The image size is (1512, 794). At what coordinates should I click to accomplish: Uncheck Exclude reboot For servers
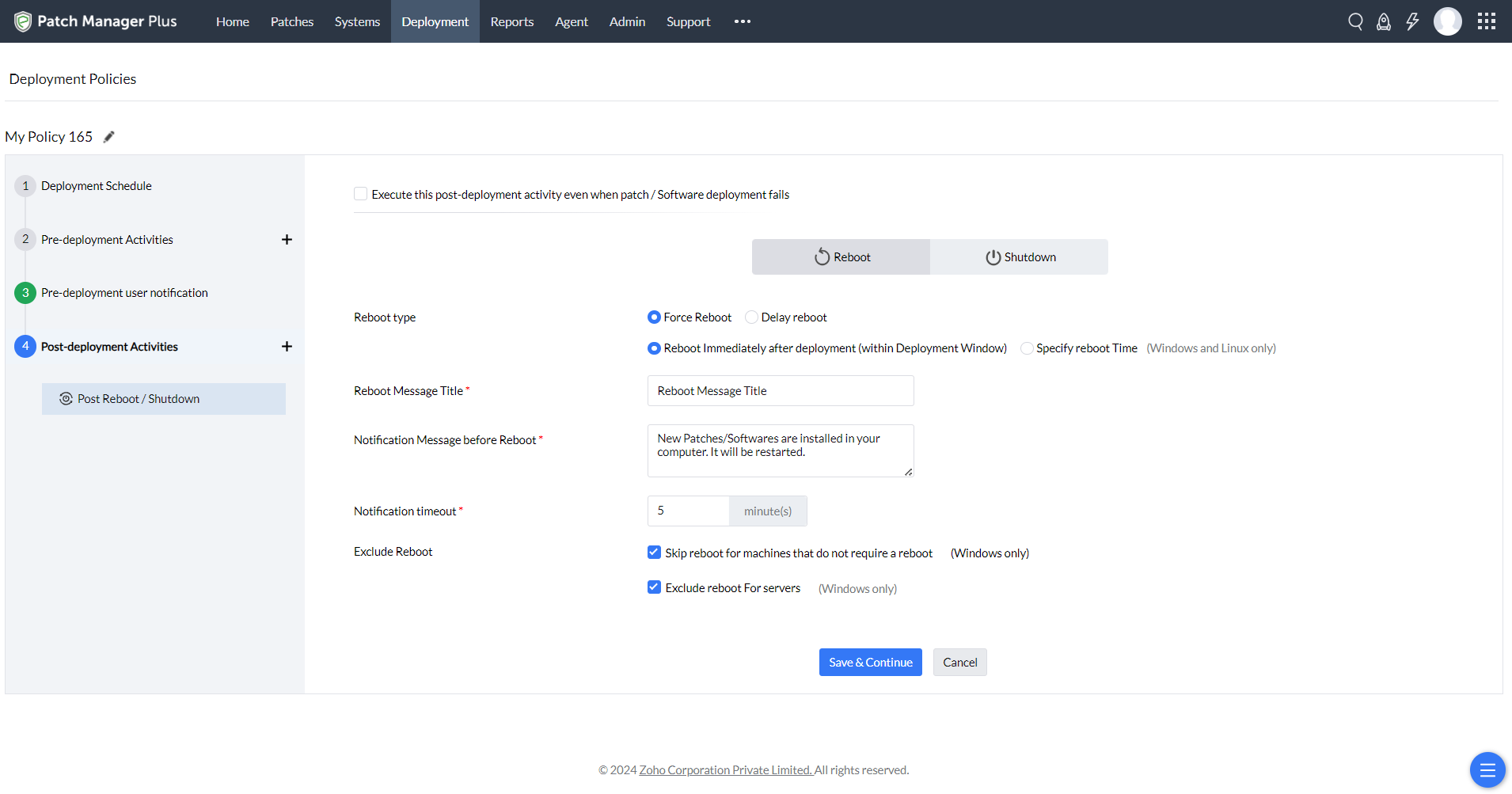[654, 587]
